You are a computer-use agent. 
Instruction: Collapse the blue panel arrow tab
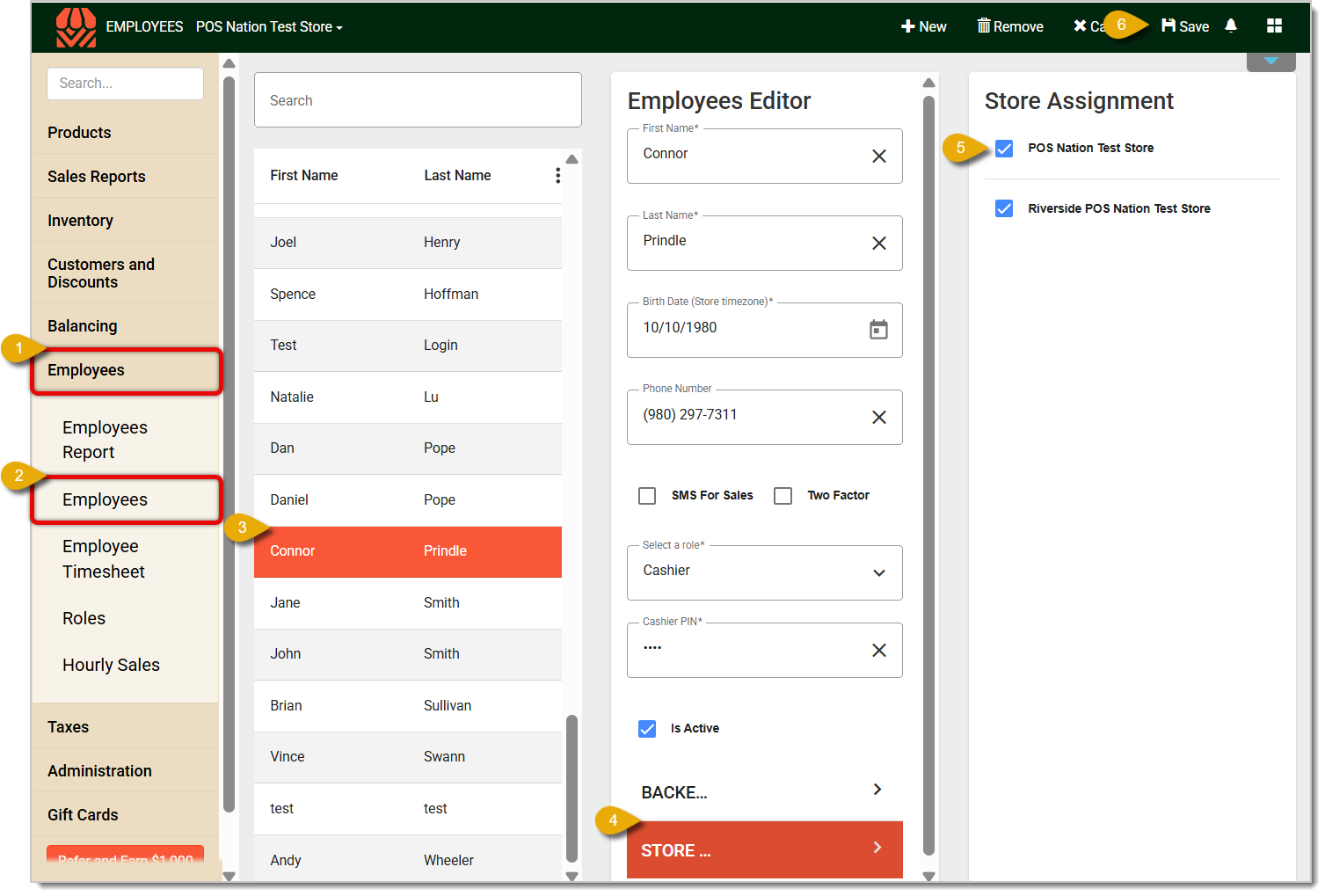click(1270, 62)
